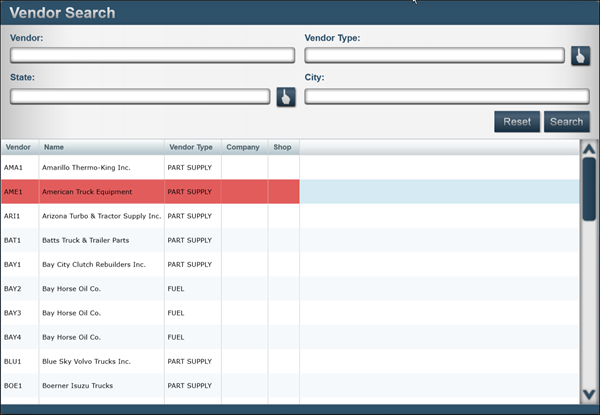This screenshot has width=600, height=415.
Task: Click the scroll down arrow in list
Action: [589, 394]
